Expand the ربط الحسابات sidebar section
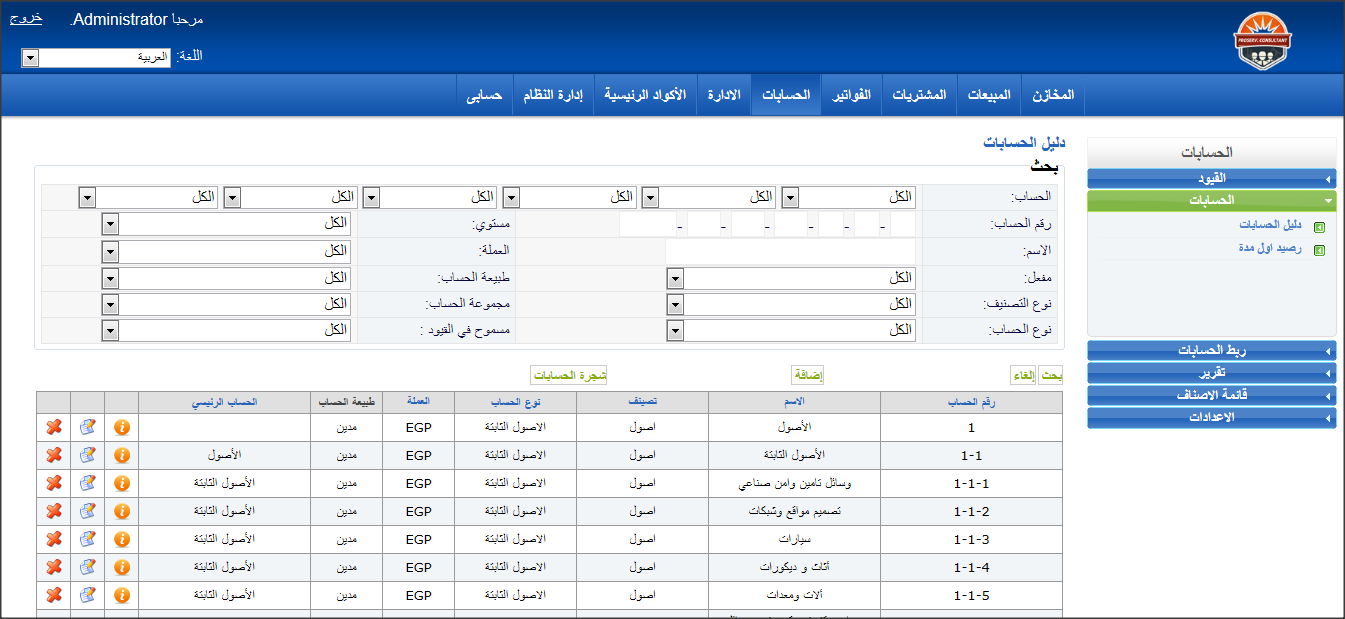Image resolution: width=1345 pixels, height=619 pixels. pyautogui.click(x=1211, y=351)
